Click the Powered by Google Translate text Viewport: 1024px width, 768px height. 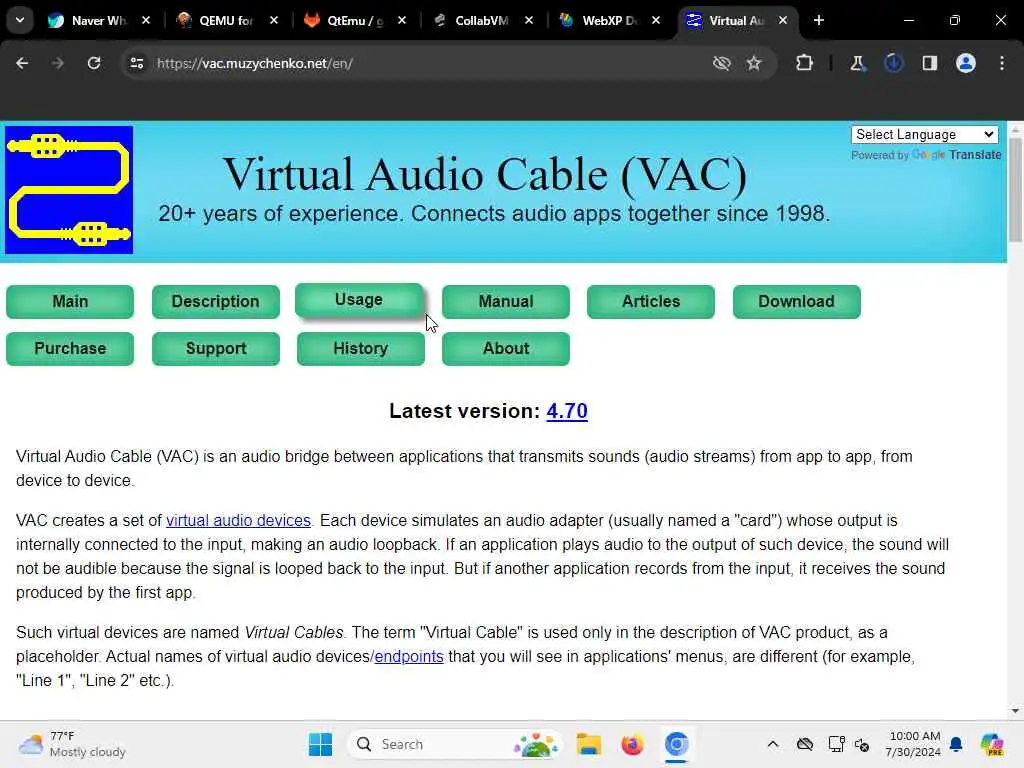click(926, 155)
